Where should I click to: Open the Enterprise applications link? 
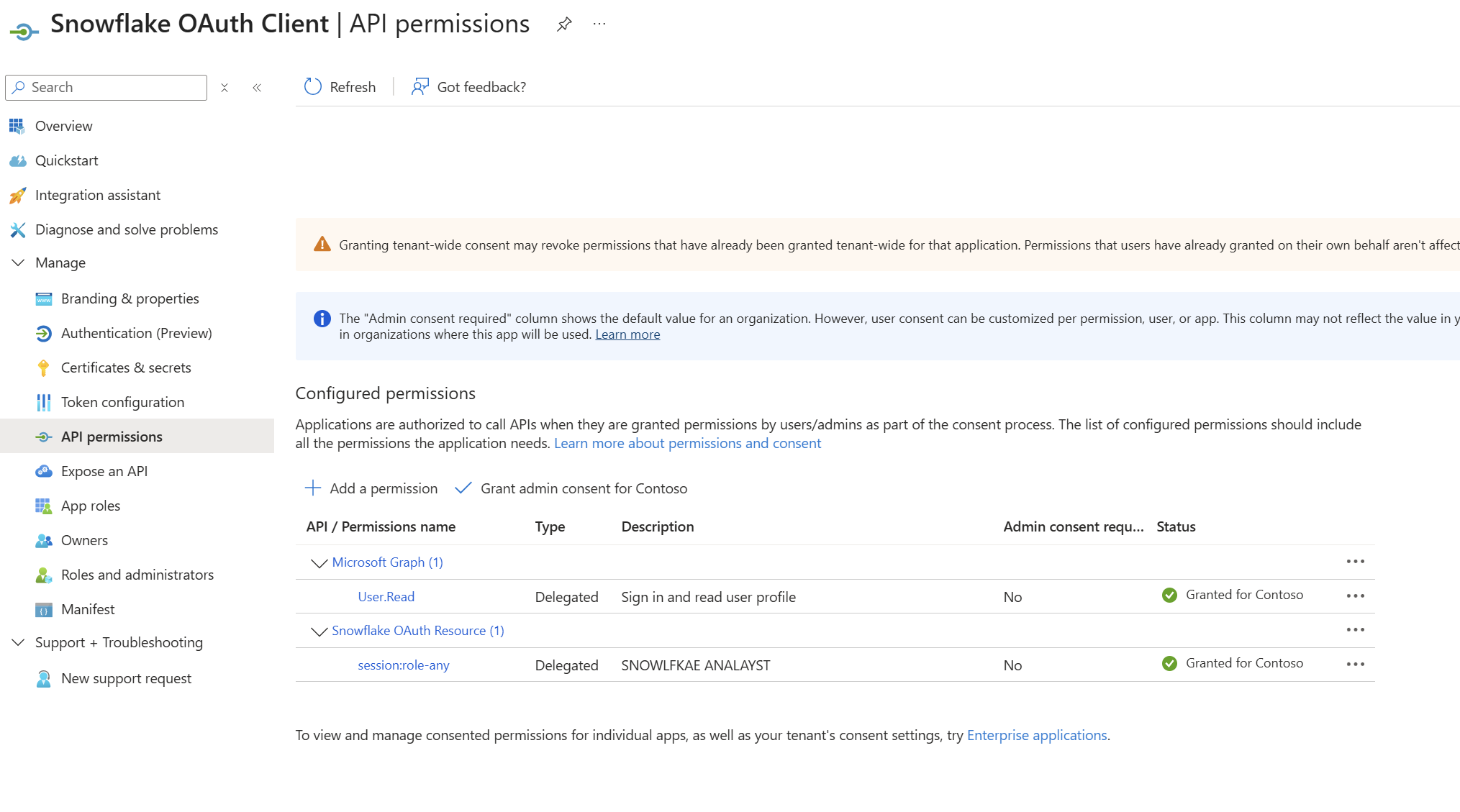point(1037,735)
